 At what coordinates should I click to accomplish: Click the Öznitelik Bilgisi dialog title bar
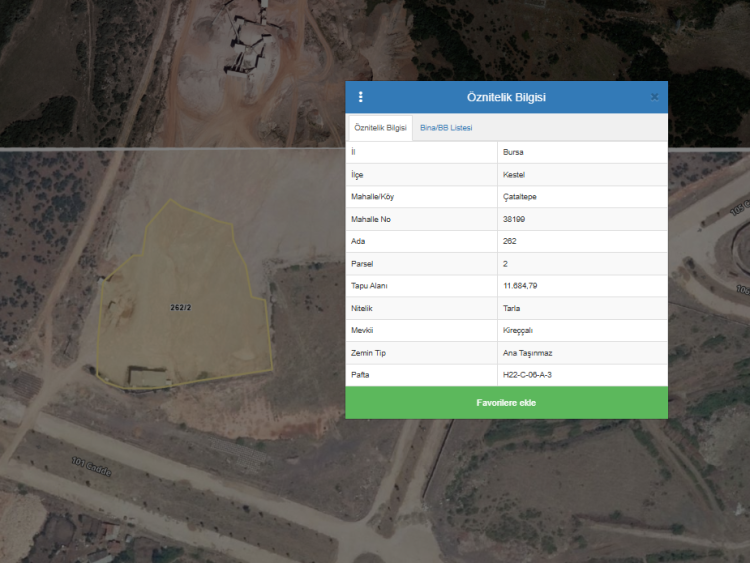[x=506, y=97]
